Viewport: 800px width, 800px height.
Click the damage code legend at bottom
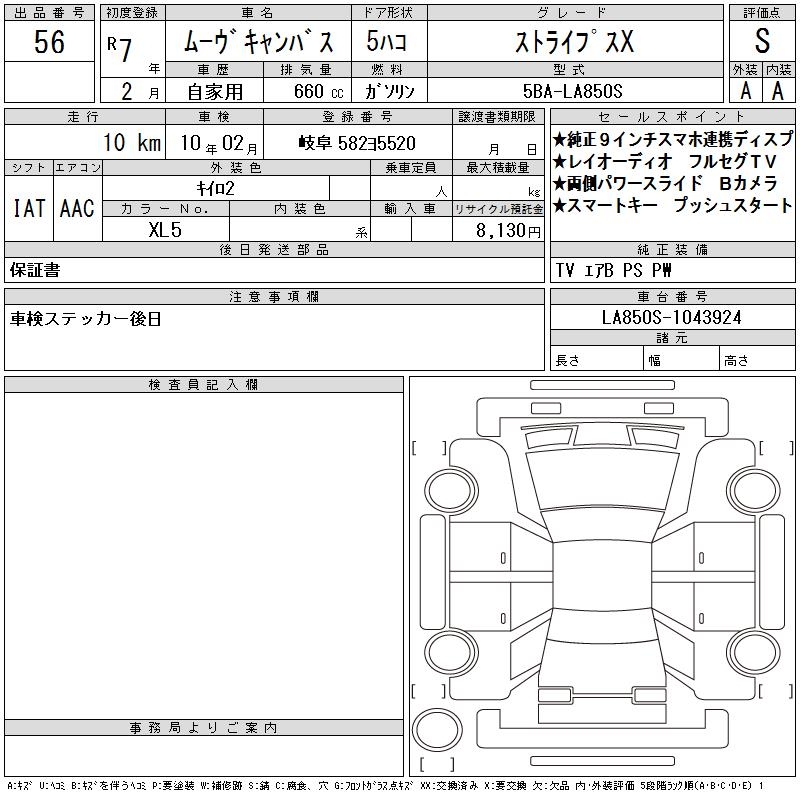pos(385,786)
